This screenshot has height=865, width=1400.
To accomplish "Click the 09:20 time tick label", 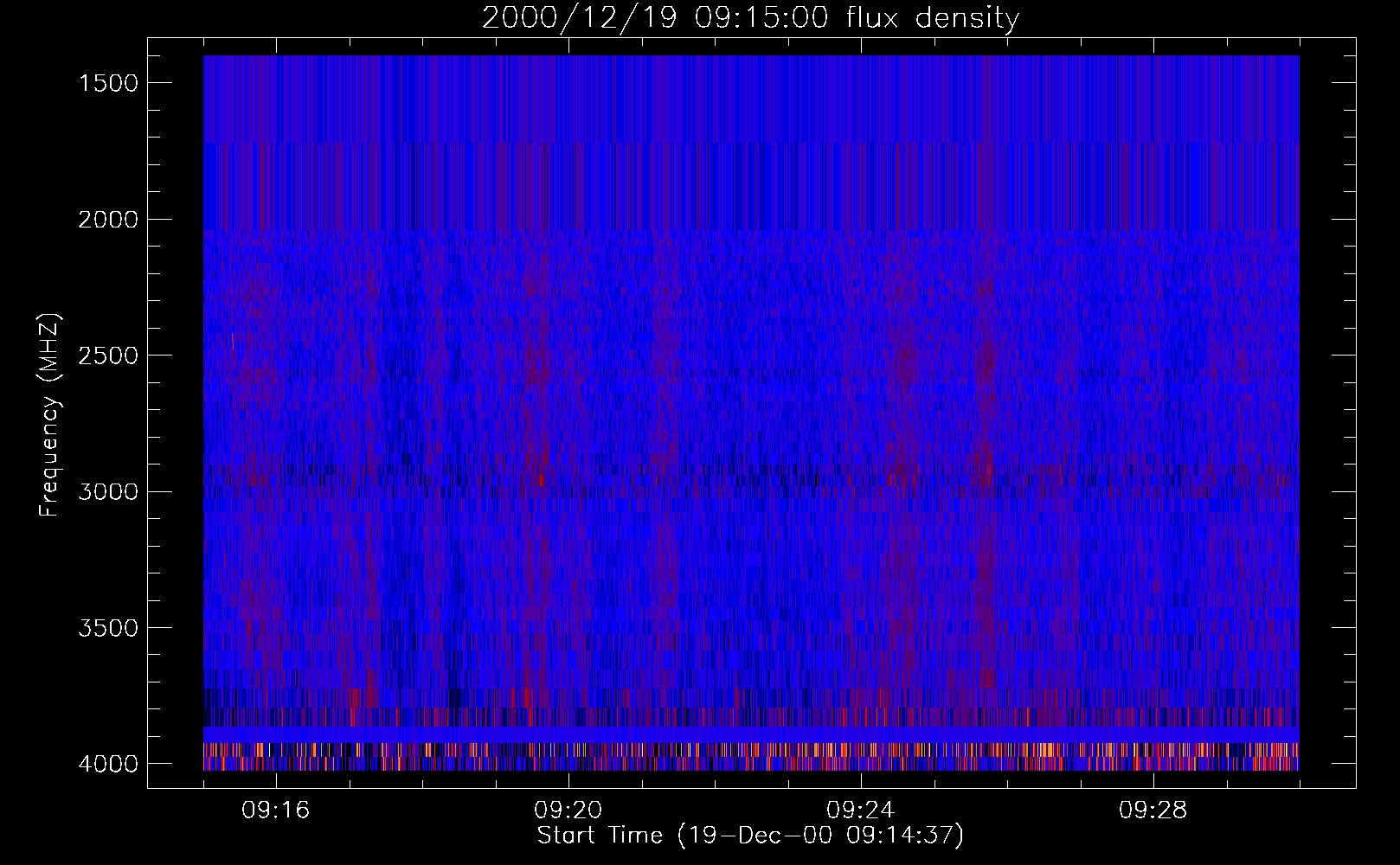I will [x=568, y=811].
